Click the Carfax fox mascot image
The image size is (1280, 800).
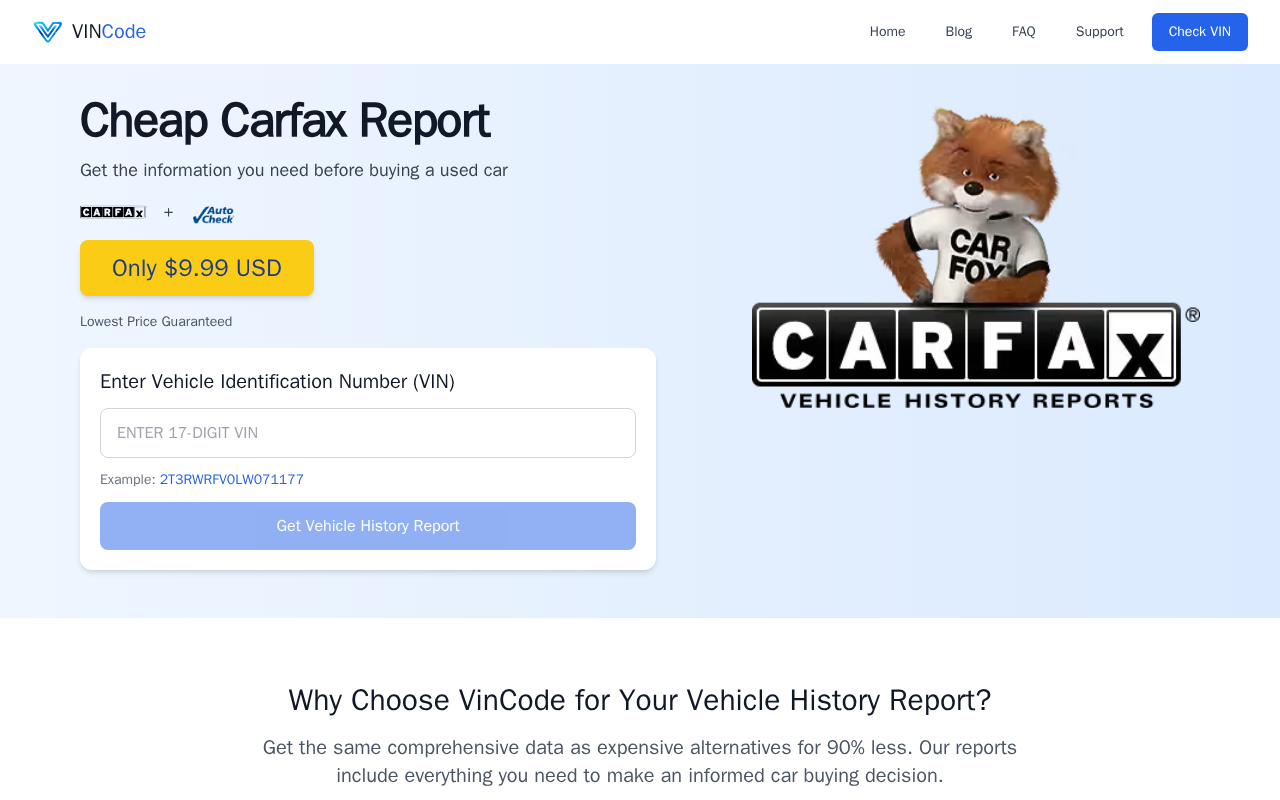pyautogui.click(x=976, y=258)
